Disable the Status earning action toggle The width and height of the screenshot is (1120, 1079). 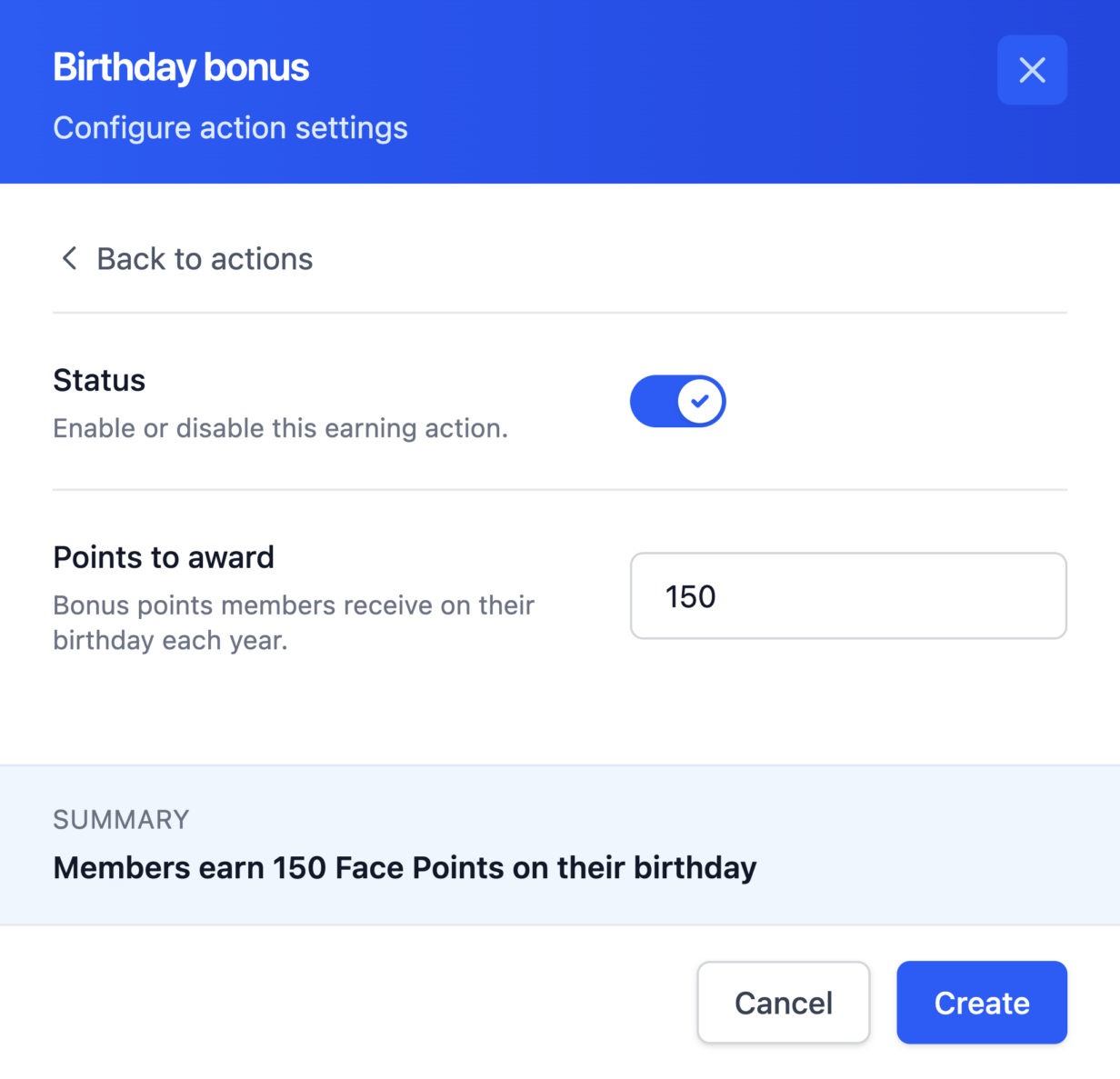[677, 401]
